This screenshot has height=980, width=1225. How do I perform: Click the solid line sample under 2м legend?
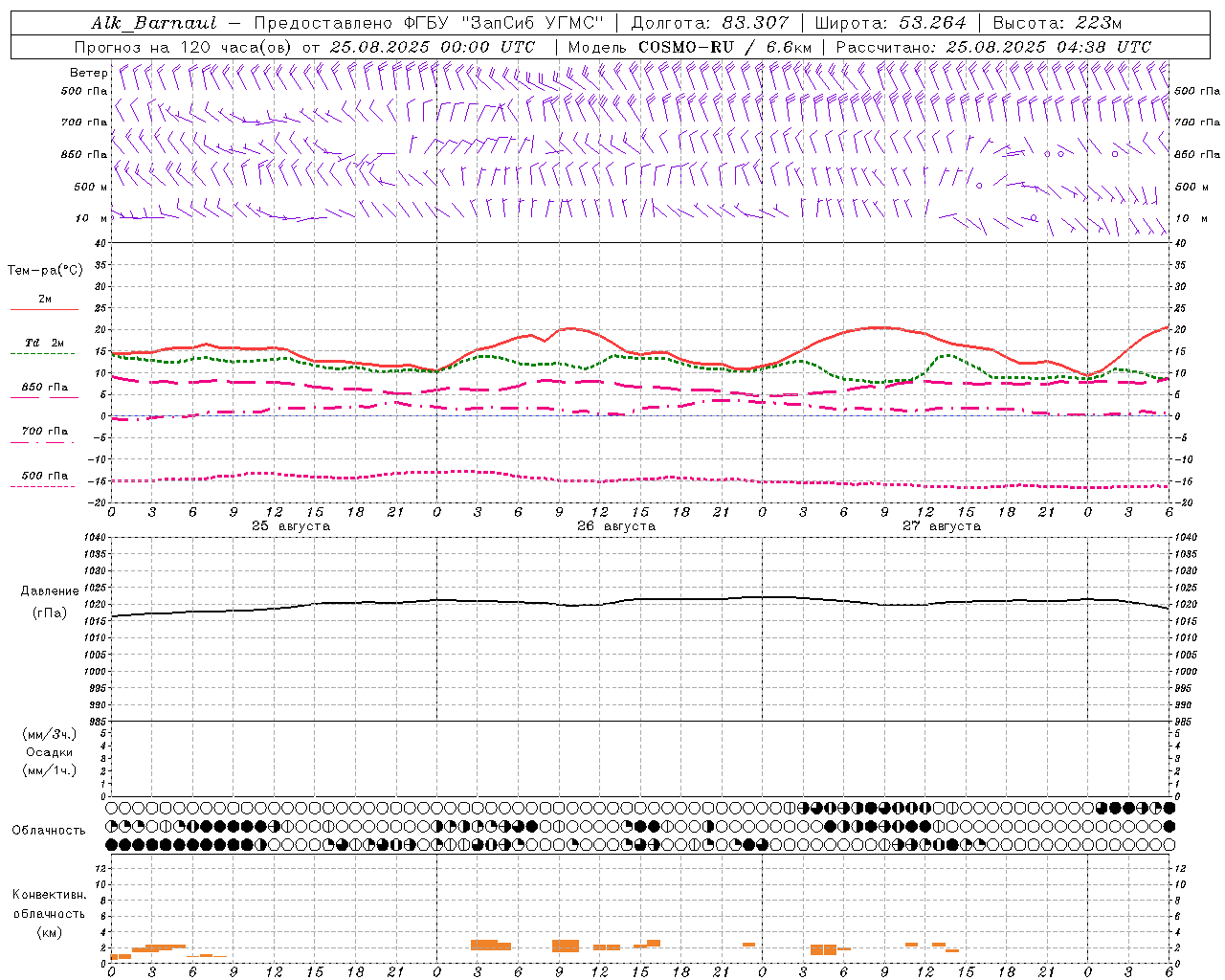(44, 310)
